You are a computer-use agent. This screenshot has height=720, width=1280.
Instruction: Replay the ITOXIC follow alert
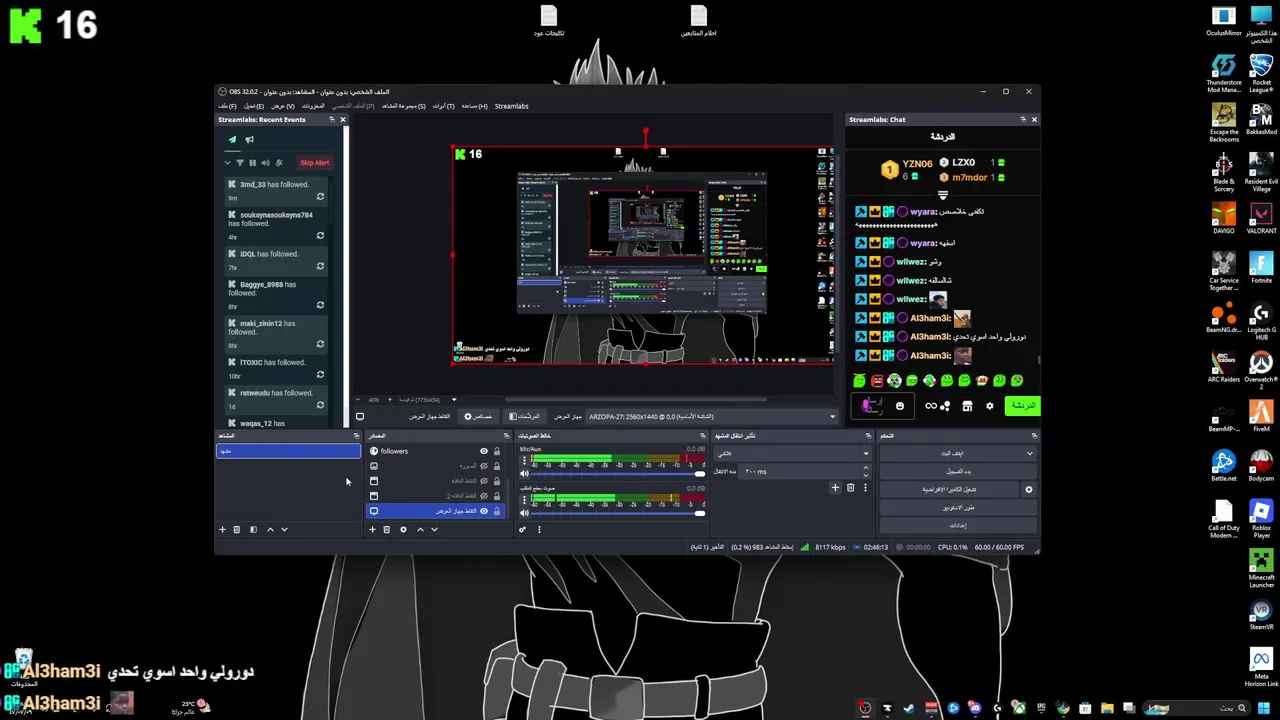320,375
